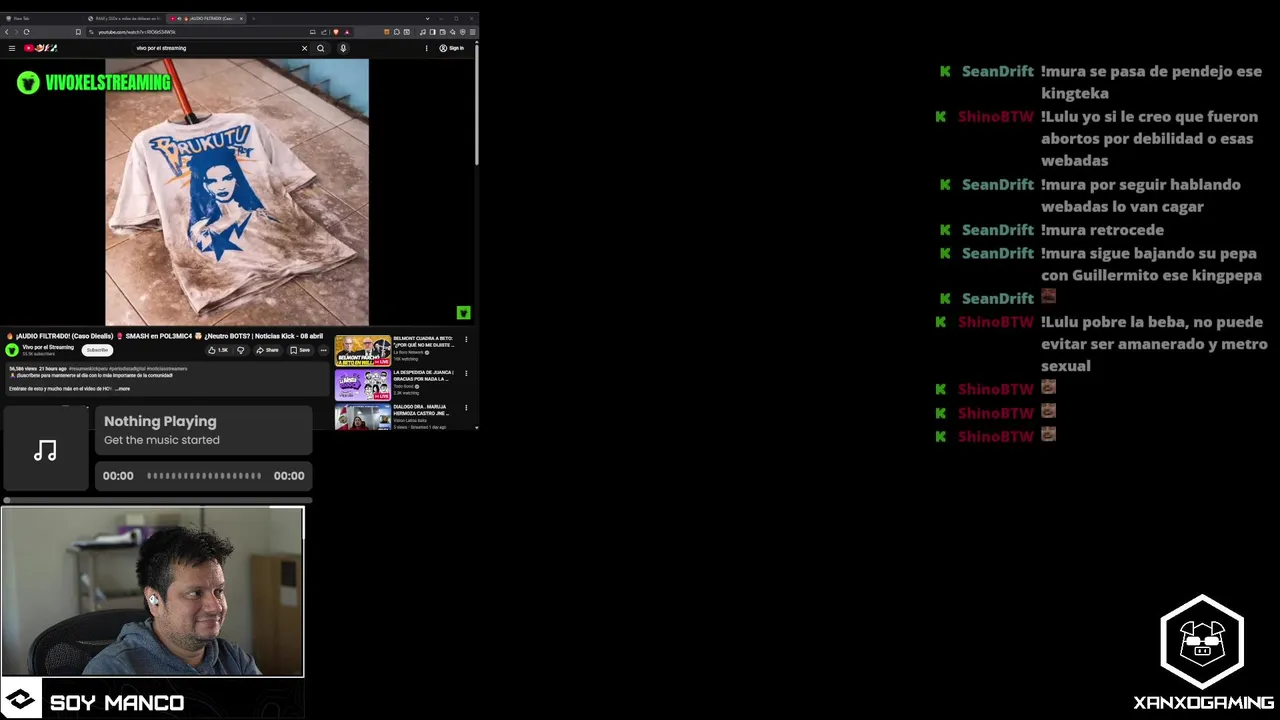Close the active AUDIO FILTR4DO tab

[x=241, y=18]
